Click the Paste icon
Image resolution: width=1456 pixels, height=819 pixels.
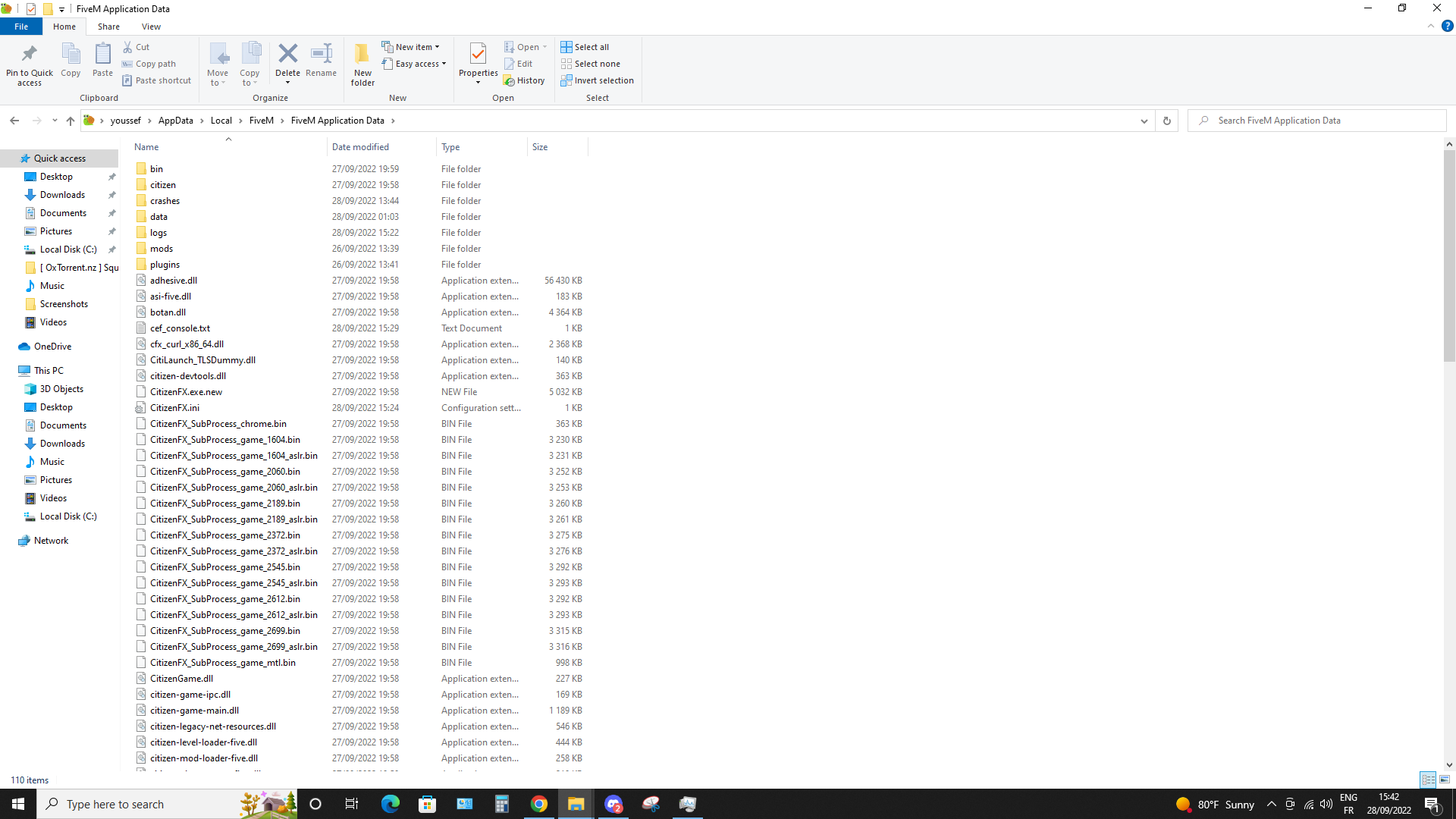[102, 61]
